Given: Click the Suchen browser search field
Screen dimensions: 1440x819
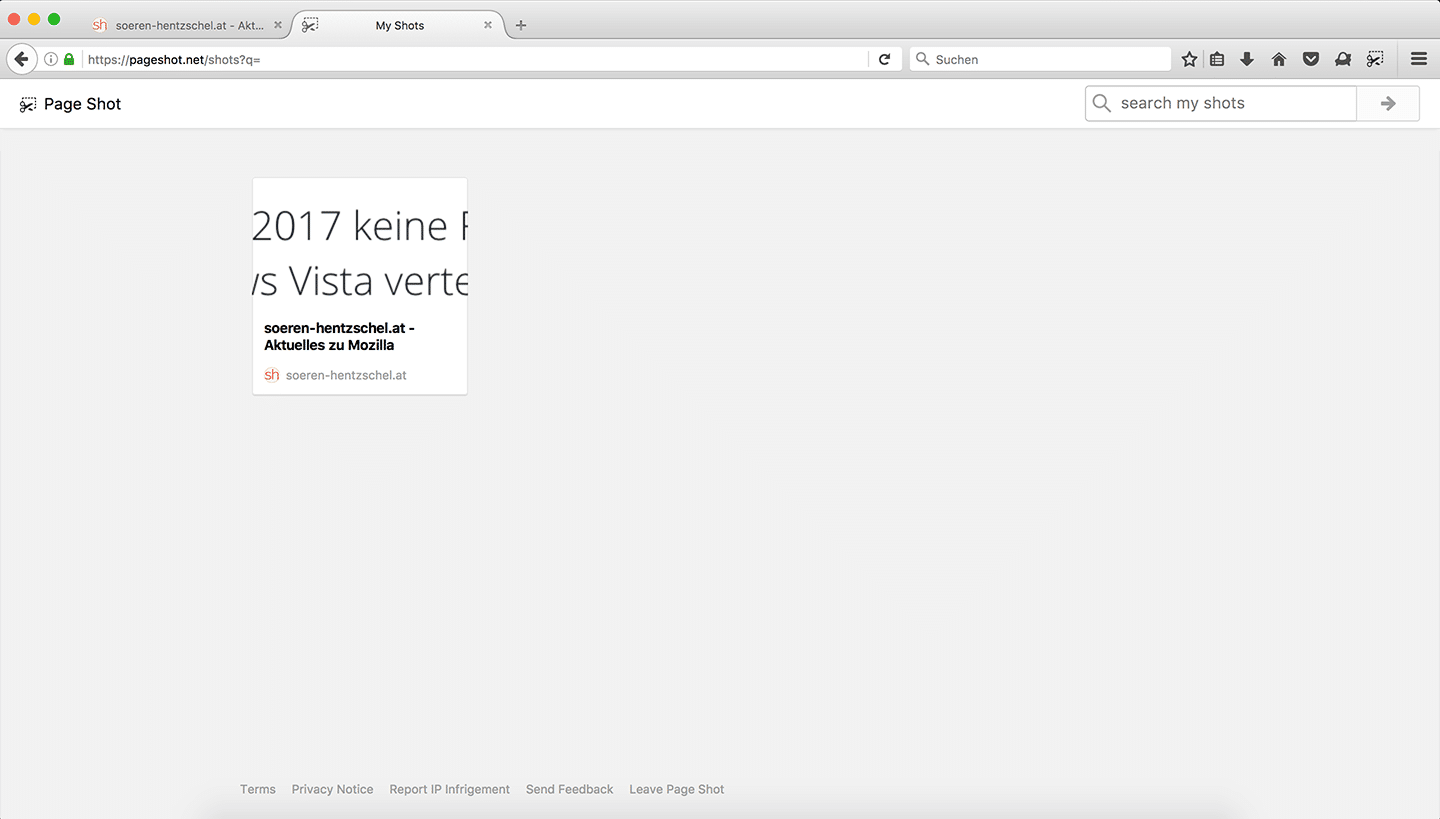Looking at the screenshot, I should coord(1040,59).
